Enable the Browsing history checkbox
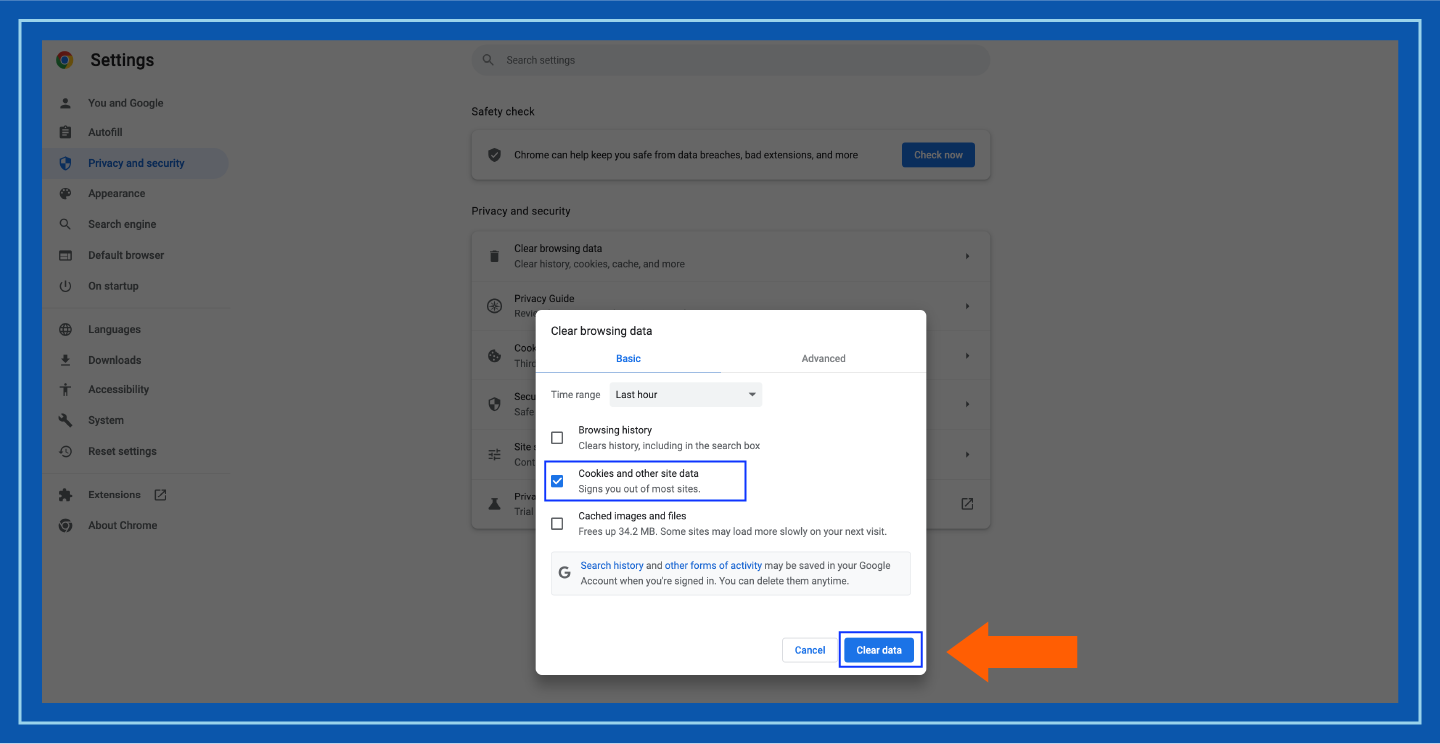Screen dimensions: 1440x744 [x=557, y=437]
